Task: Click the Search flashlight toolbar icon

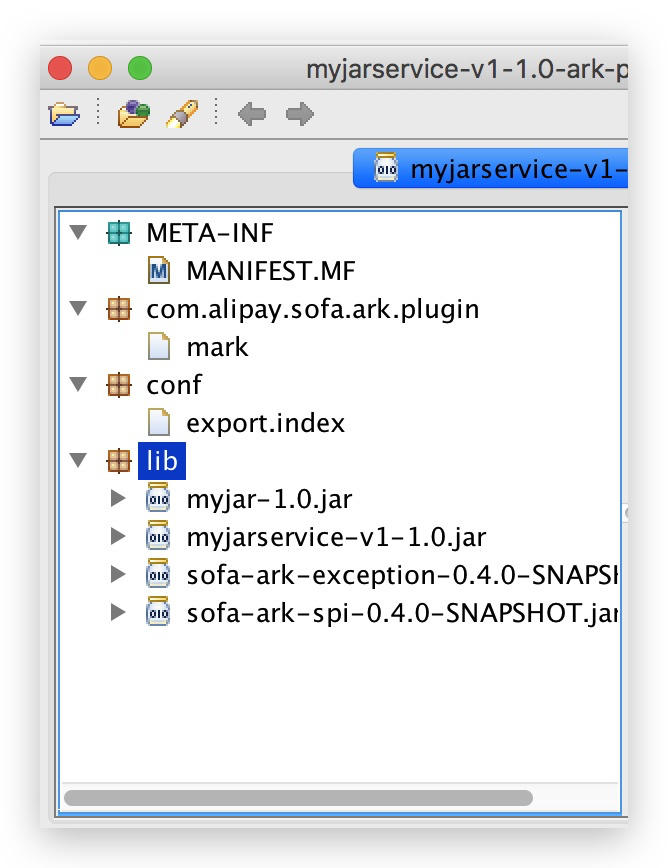Action: pos(182,114)
